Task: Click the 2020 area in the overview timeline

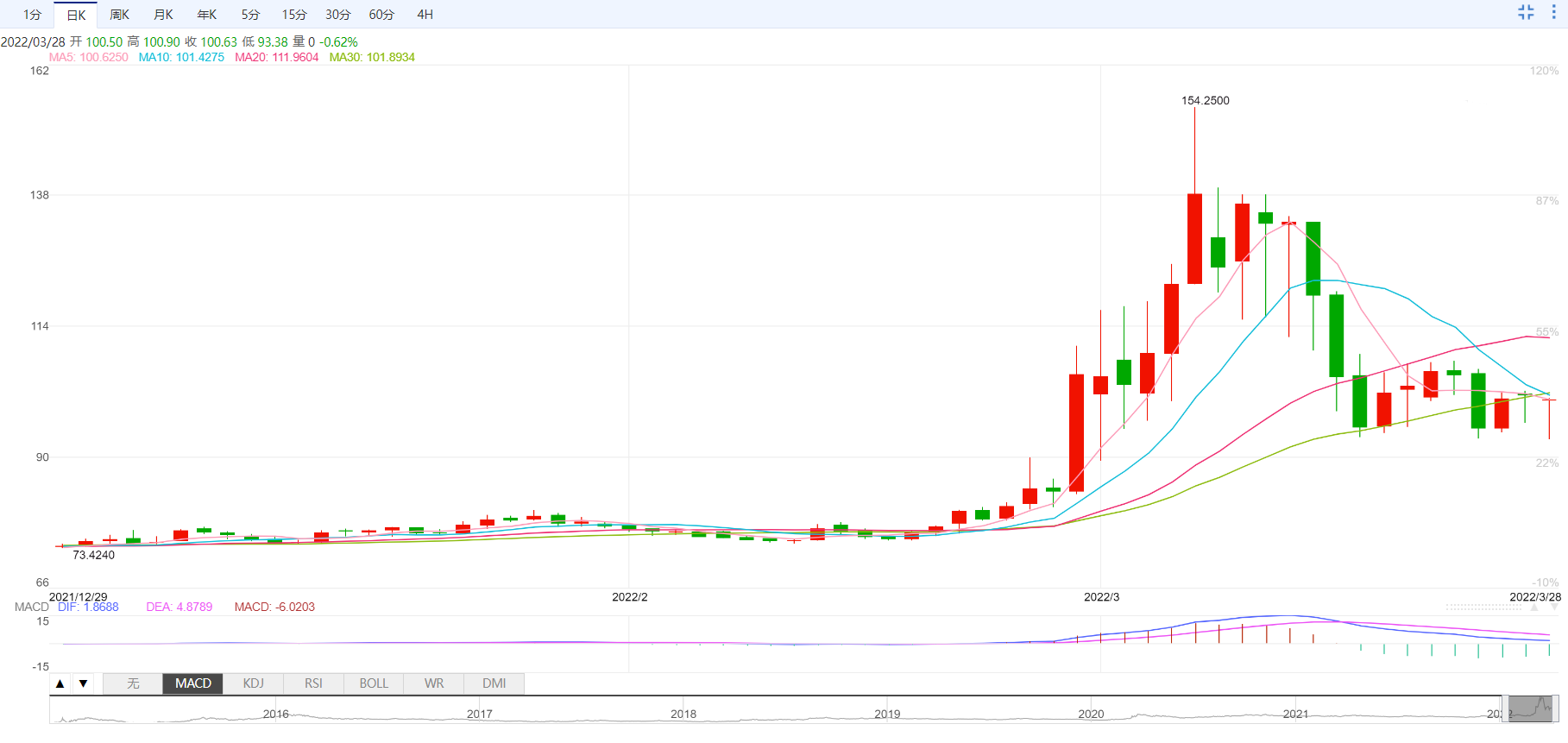Action: pos(1091,714)
